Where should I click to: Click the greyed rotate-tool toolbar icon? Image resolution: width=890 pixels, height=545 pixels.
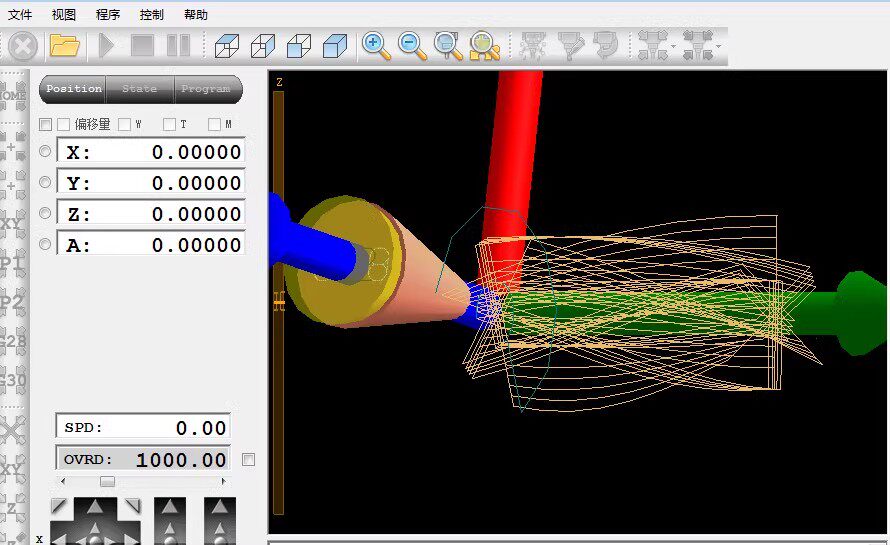coord(606,45)
